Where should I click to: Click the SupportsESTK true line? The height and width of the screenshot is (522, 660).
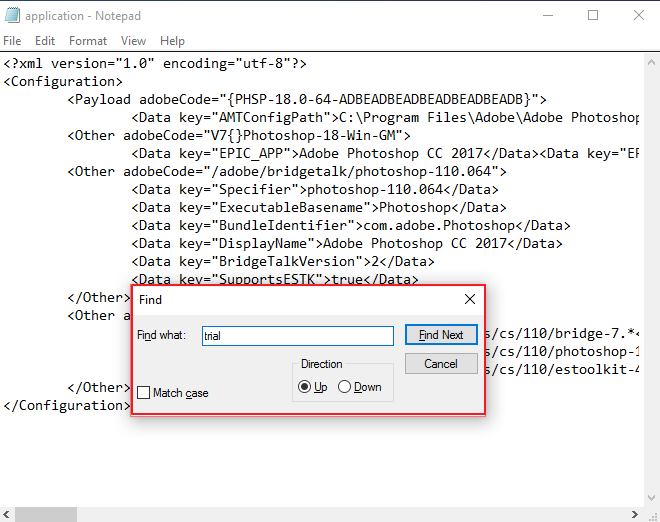click(x=275, y=279)
